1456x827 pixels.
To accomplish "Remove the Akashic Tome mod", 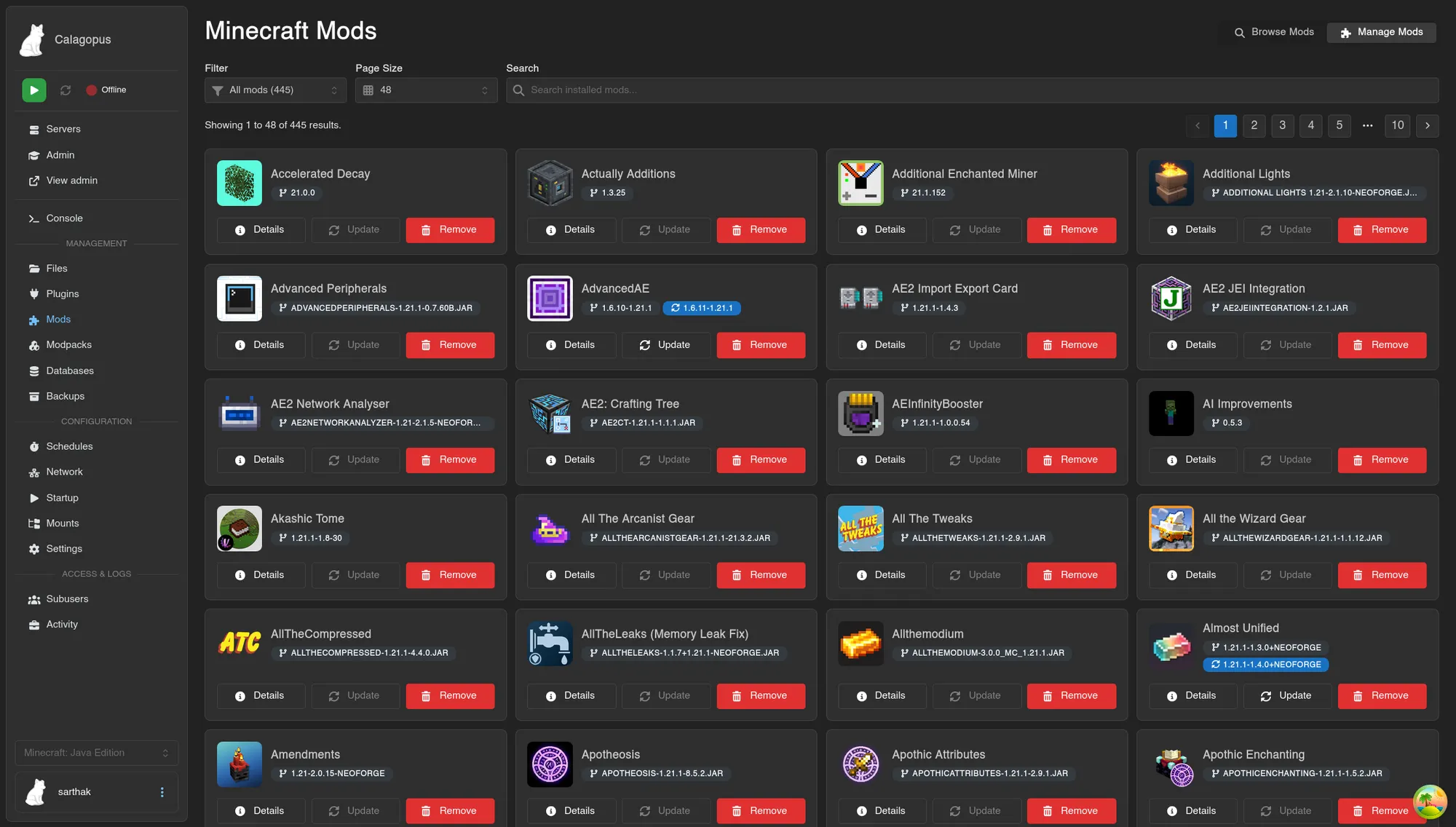I will tap(450, 575).
